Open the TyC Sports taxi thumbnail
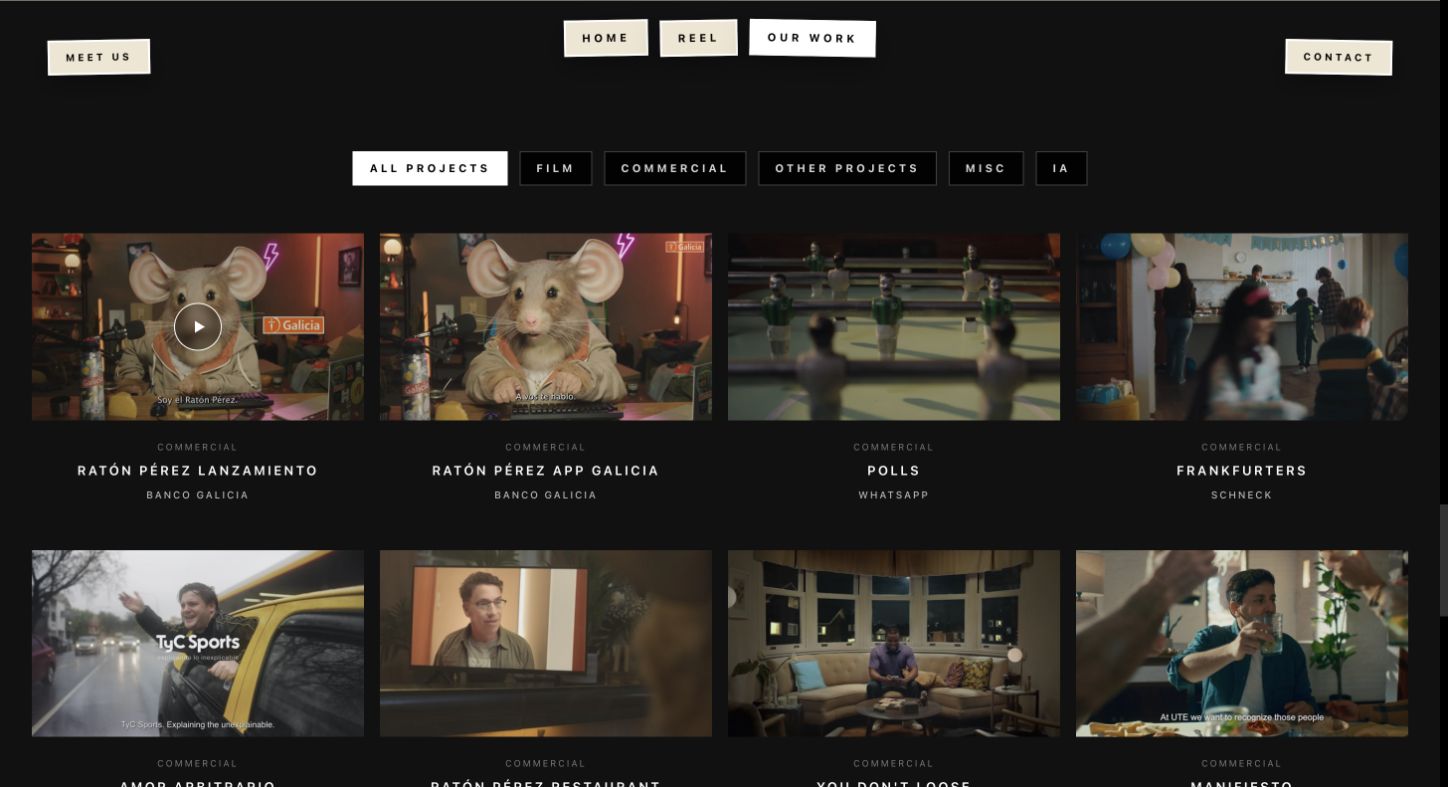Viewport: 1448px width, 787px height. (x=198, y=643)
